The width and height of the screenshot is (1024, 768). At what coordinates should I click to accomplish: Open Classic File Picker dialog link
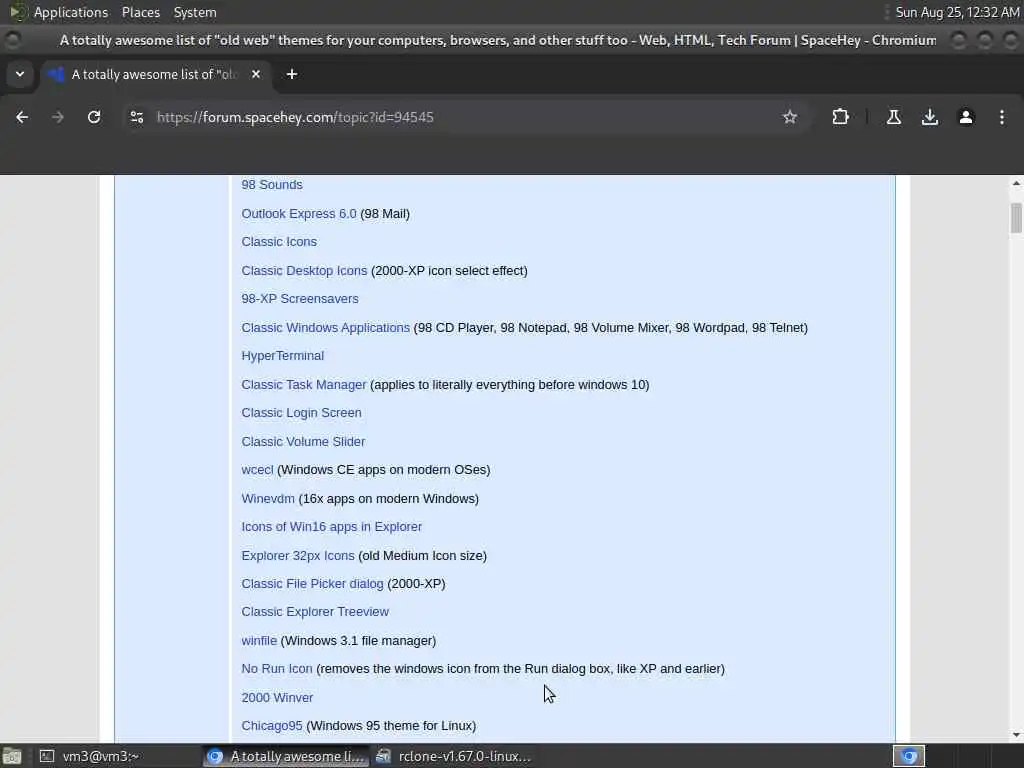pyautogui.click(x=312, y=584)
